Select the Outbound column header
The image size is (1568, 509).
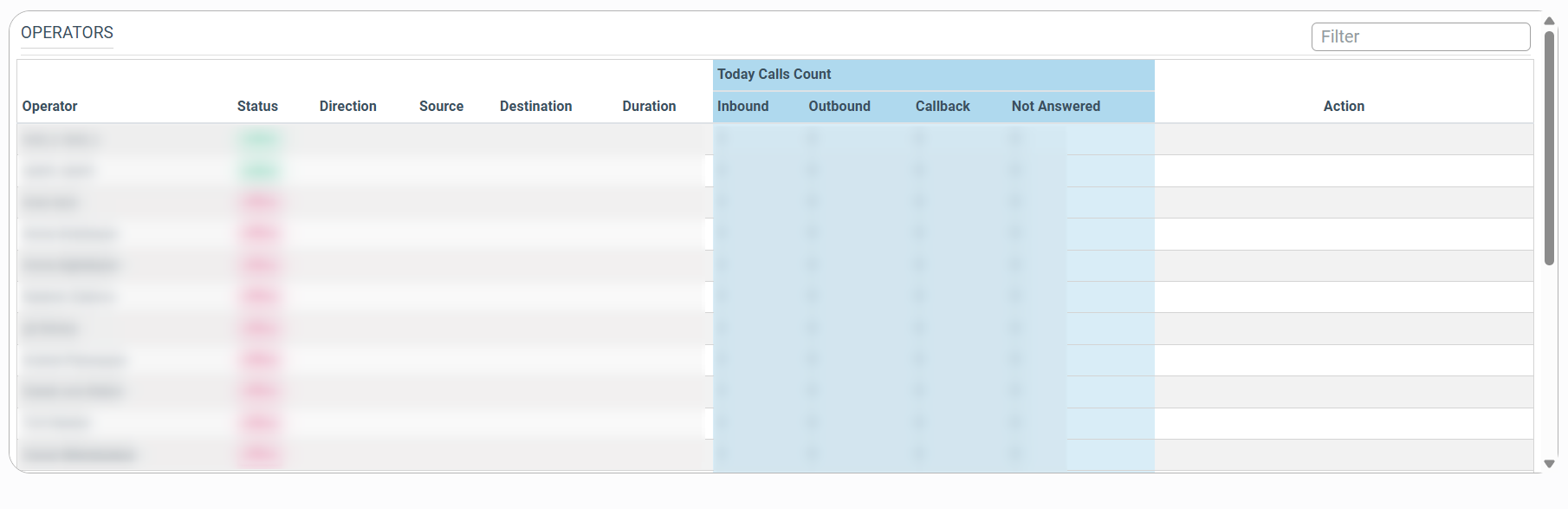(839, 106)
